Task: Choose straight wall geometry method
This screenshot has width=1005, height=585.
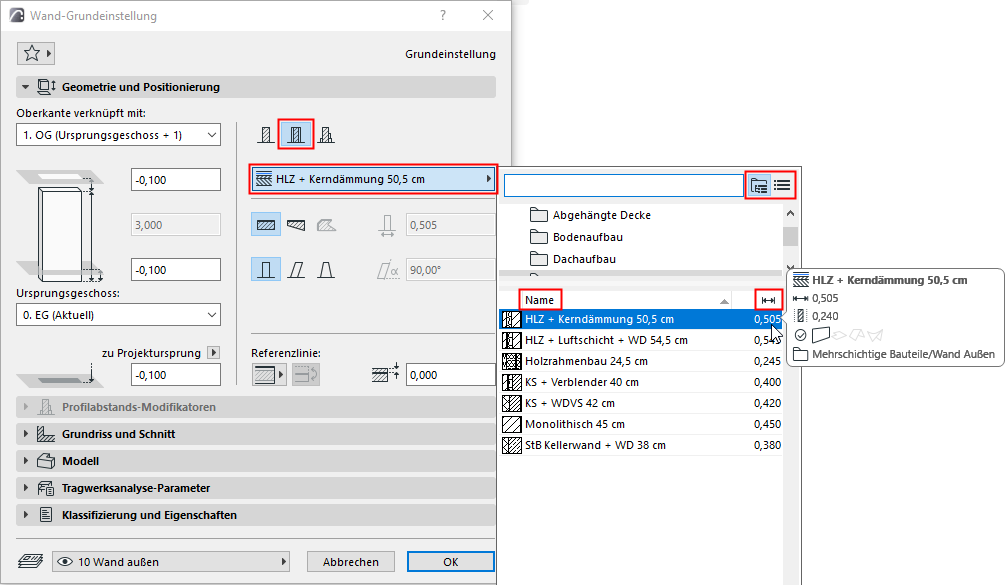Action: click(266, 225)
